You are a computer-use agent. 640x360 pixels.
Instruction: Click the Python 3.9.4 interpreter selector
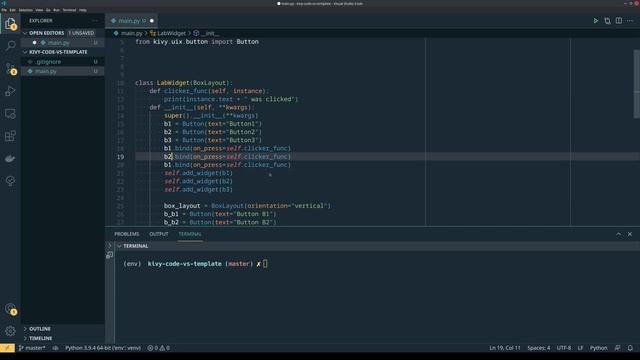coord(103,348)
